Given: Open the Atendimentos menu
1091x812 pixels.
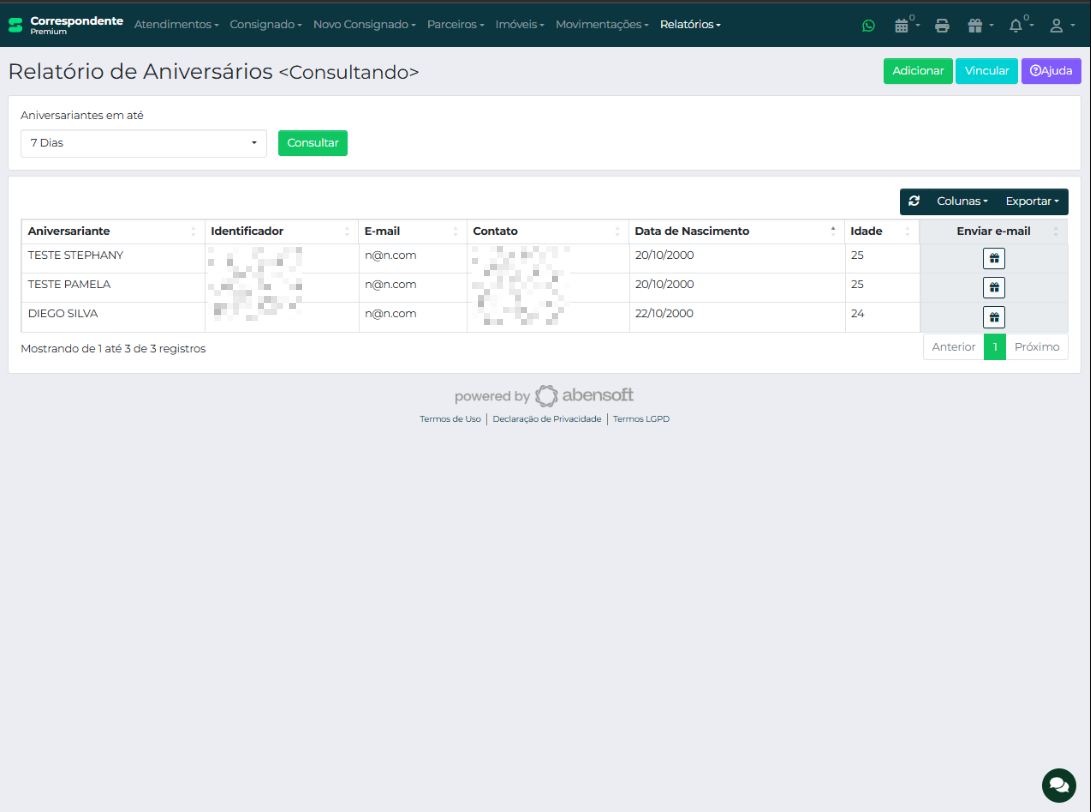Looking at the screenshot, I should pyautogui.click(x=176, y=24).
